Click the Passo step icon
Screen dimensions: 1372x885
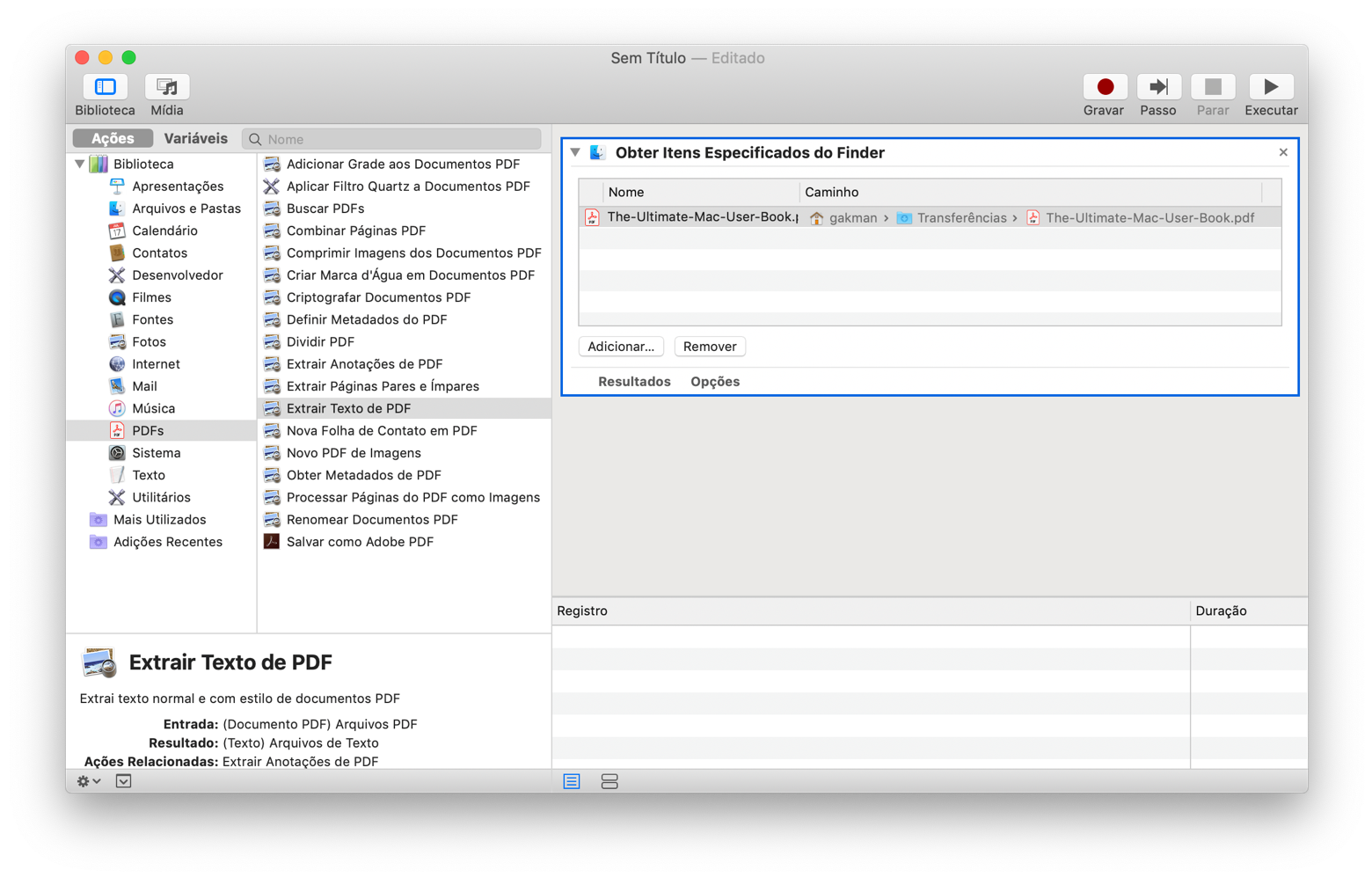point(1158,87)
